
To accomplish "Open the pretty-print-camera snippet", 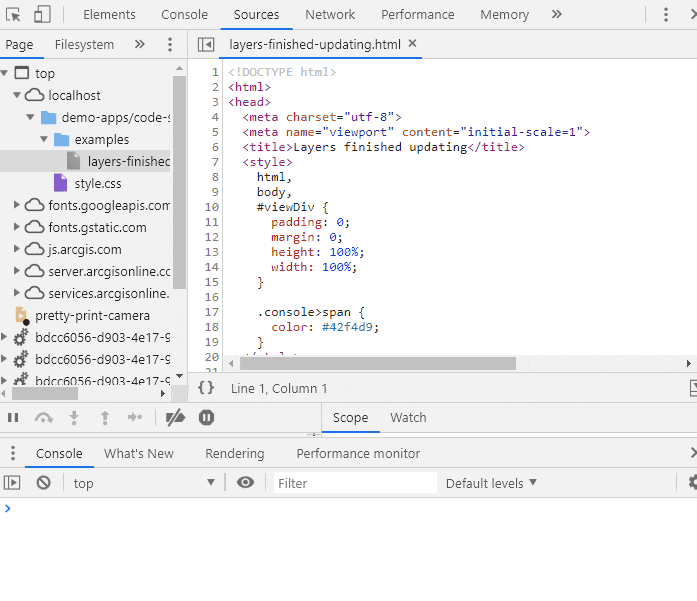I will click(x=92, y=316).
